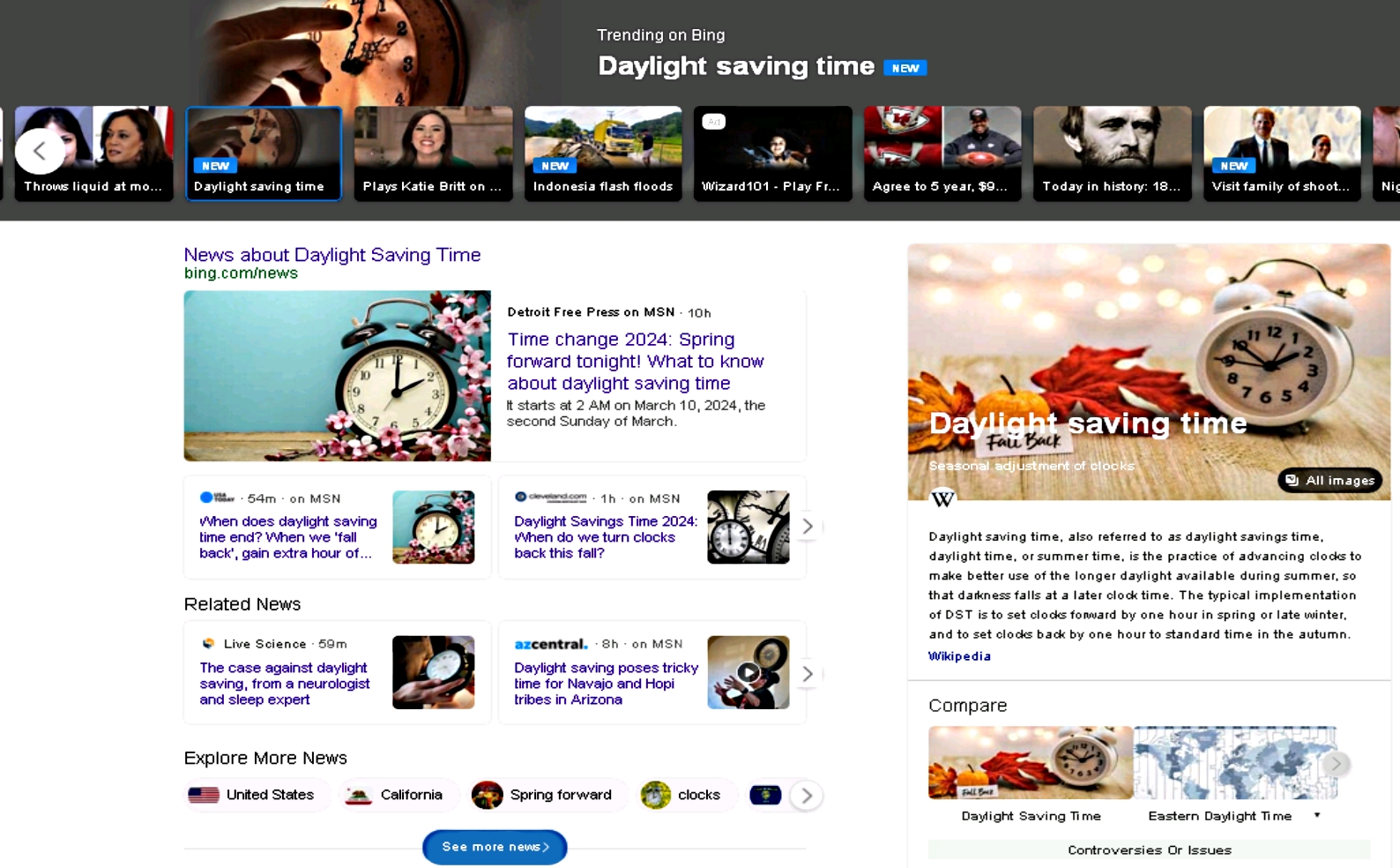Click the California flag icon
This screenshot has width=1400, height=868.
359,795
